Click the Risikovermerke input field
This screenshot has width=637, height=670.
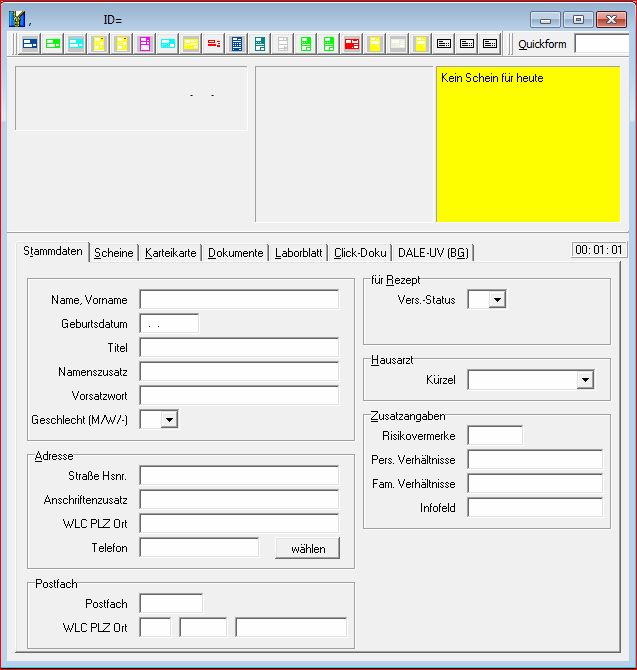[x=495, y=435]
